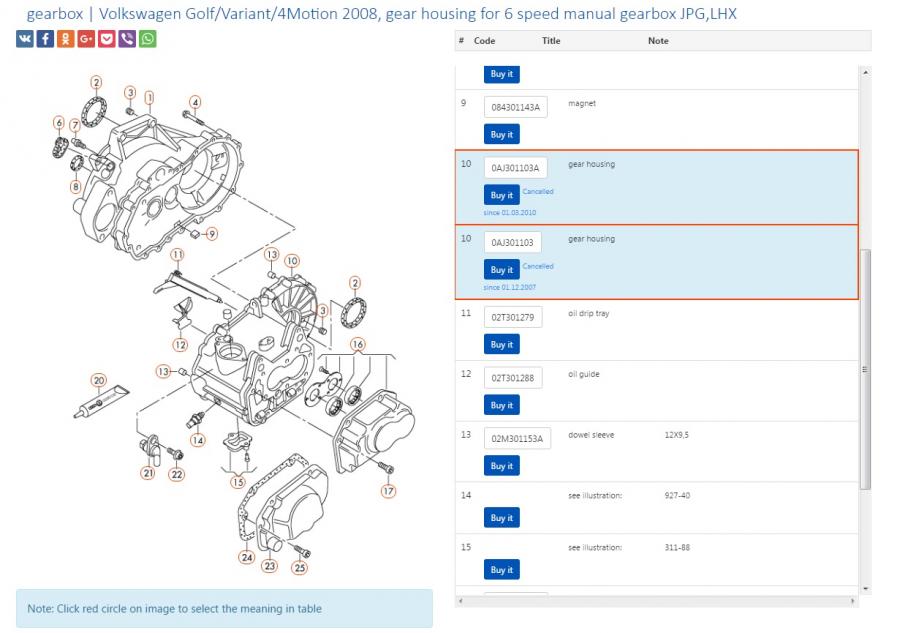Share page on Odnoklassniki
The width and height of the screenshot is (900, 633).
(x=66, y=39)
